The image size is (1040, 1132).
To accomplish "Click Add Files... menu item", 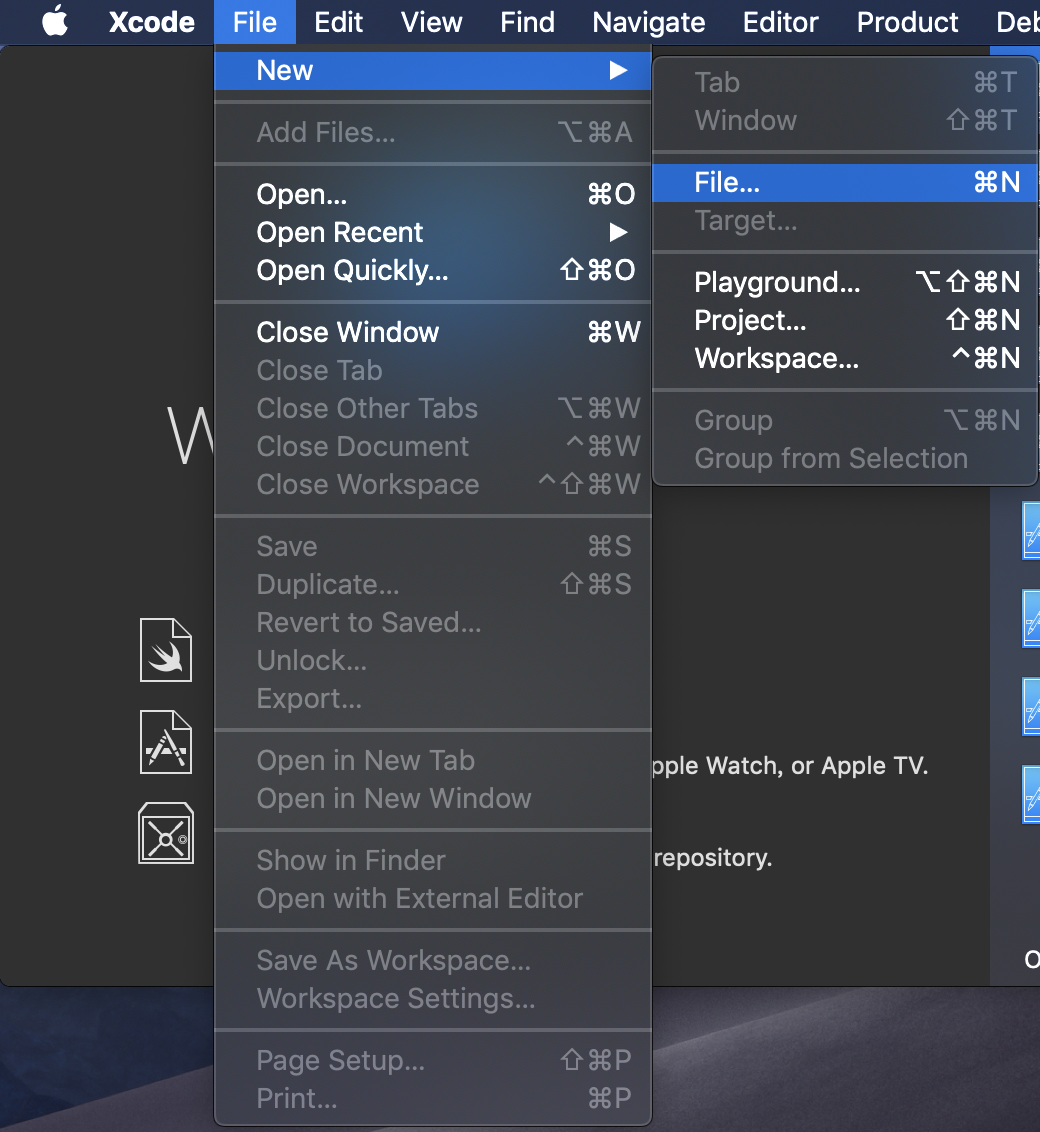I will tap(433, 133).
